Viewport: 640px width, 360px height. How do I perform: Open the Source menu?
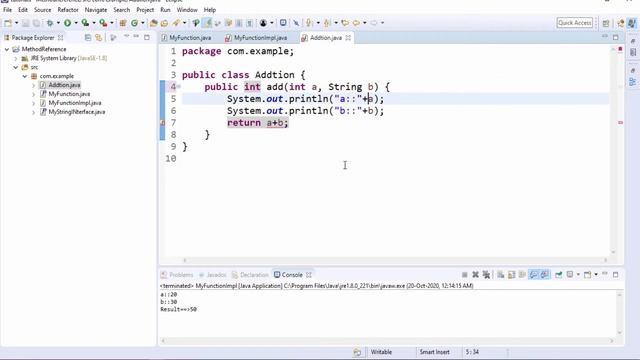[x=42, y=10]
